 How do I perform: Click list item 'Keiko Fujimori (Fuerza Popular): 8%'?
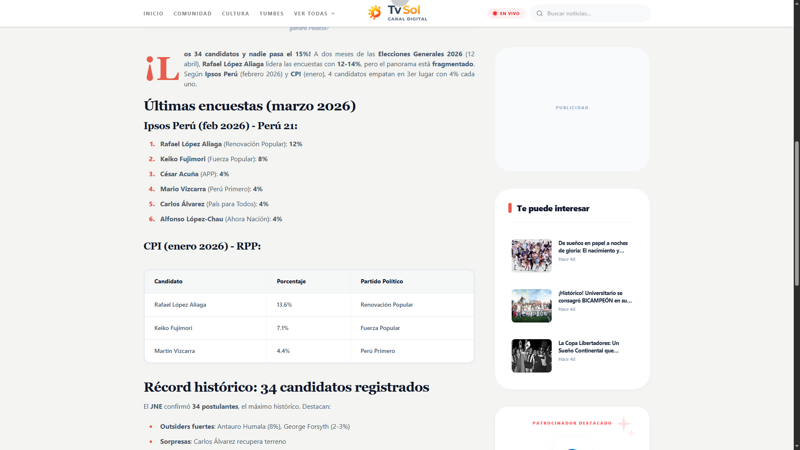point(214,159)
